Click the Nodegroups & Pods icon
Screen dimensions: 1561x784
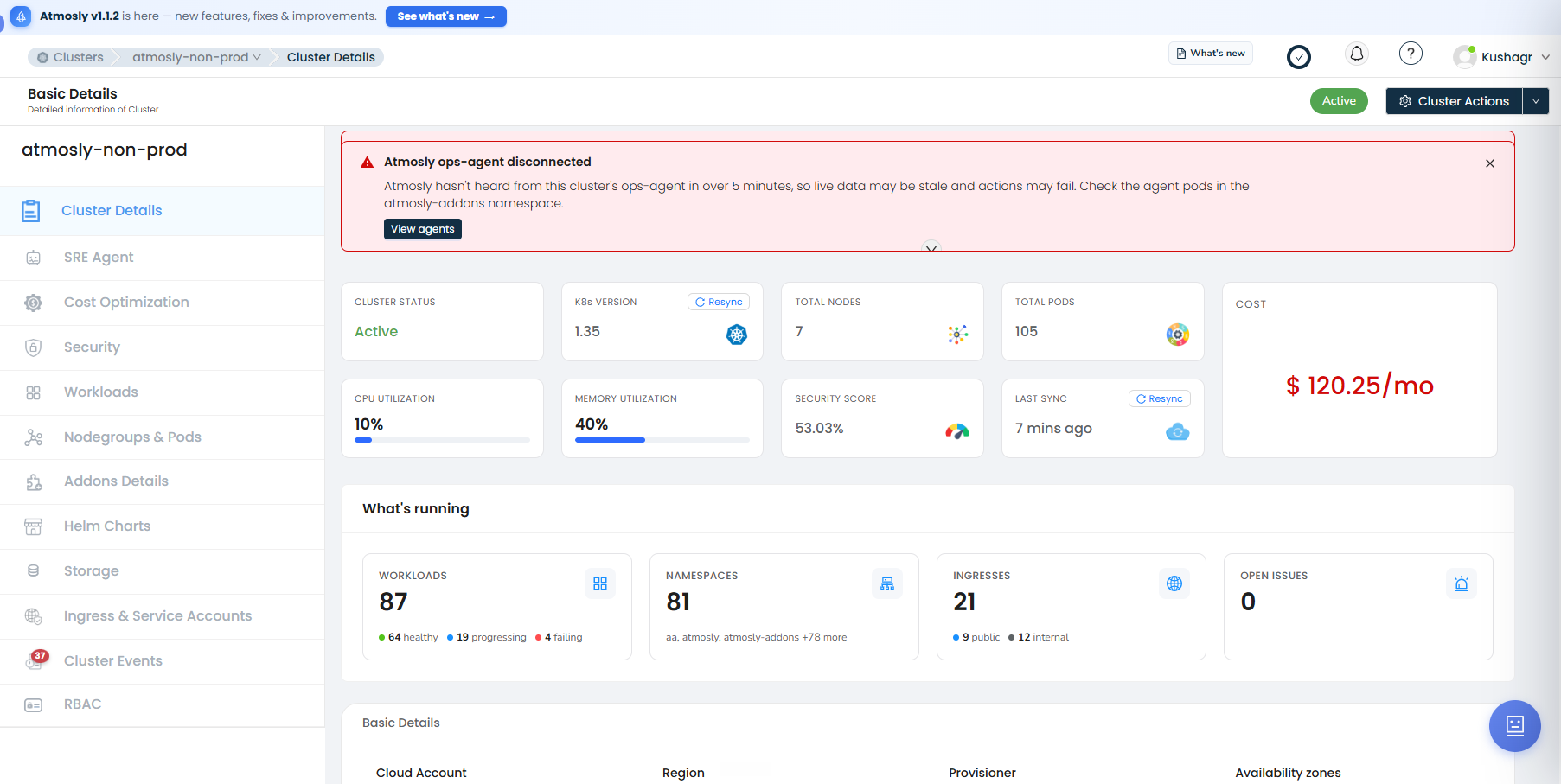click(x=34, y=437)
